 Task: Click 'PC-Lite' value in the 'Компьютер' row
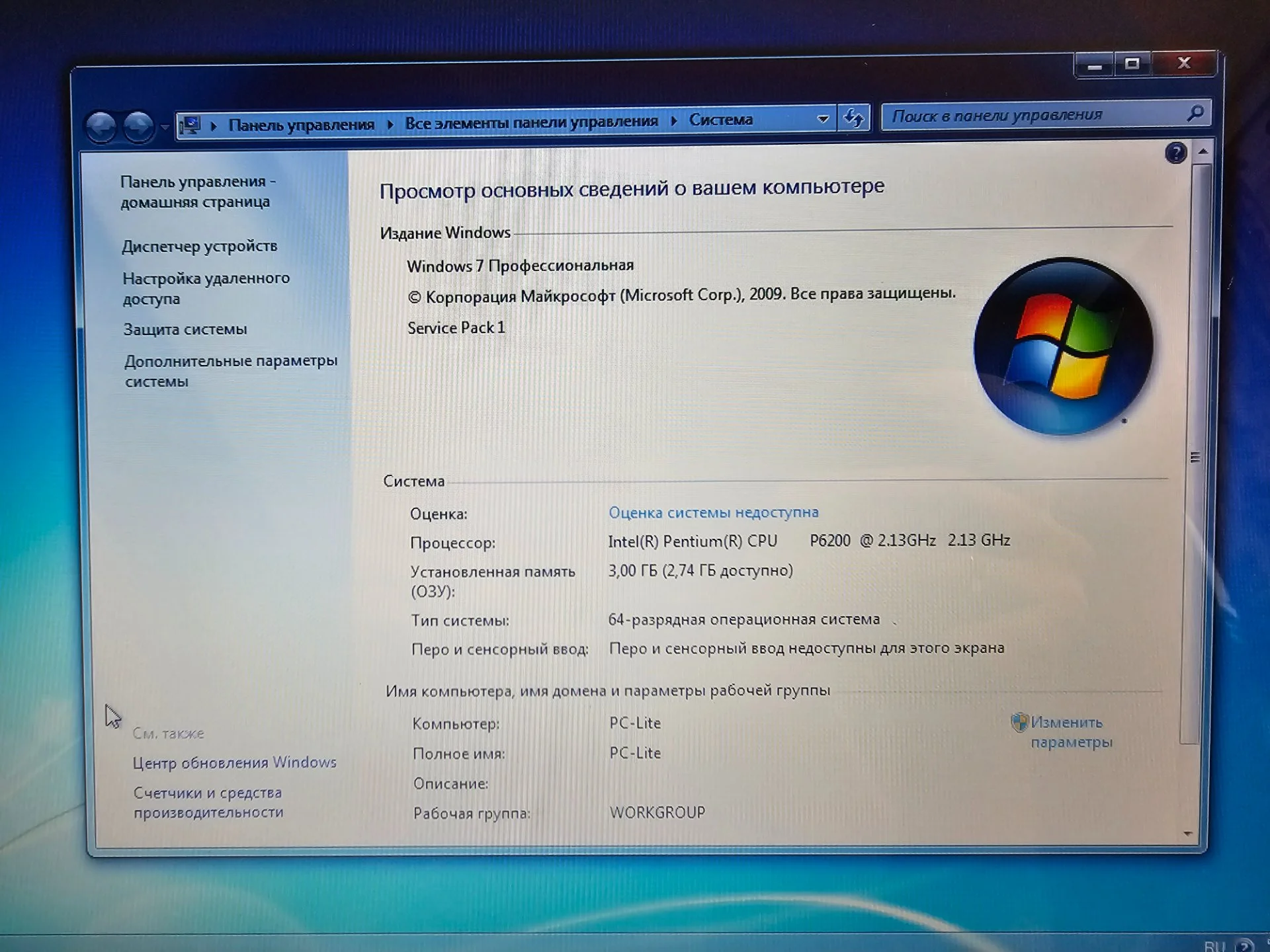[x=635, y=723]
